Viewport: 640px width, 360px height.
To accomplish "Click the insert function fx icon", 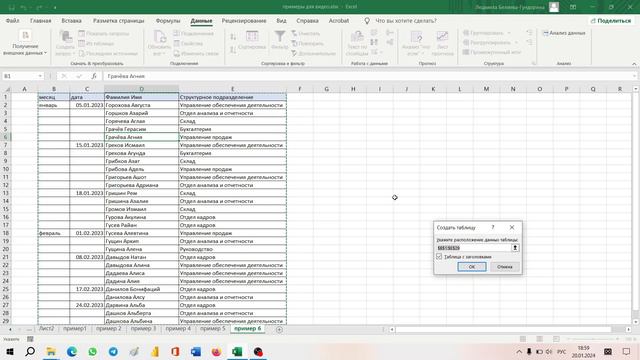I will [93, 76].
